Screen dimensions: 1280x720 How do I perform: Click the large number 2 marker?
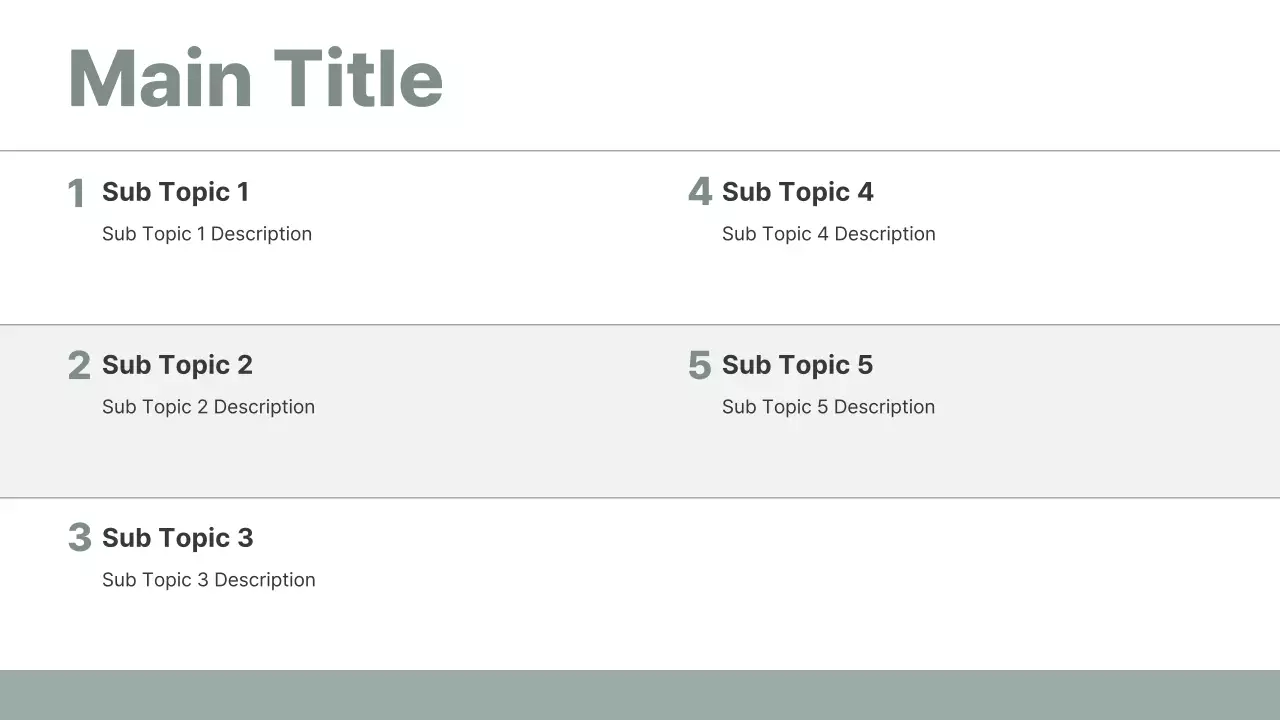79,365
